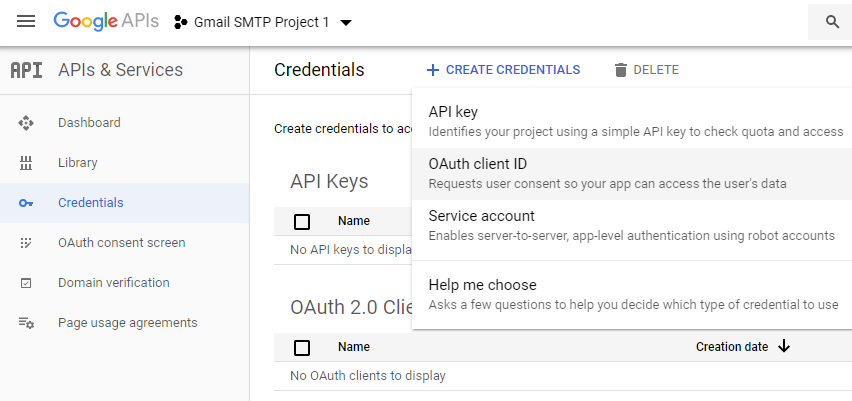Click the Library sidebar icon
The width and height of the screenshot is (852, 401).
(x=26, y=163)
